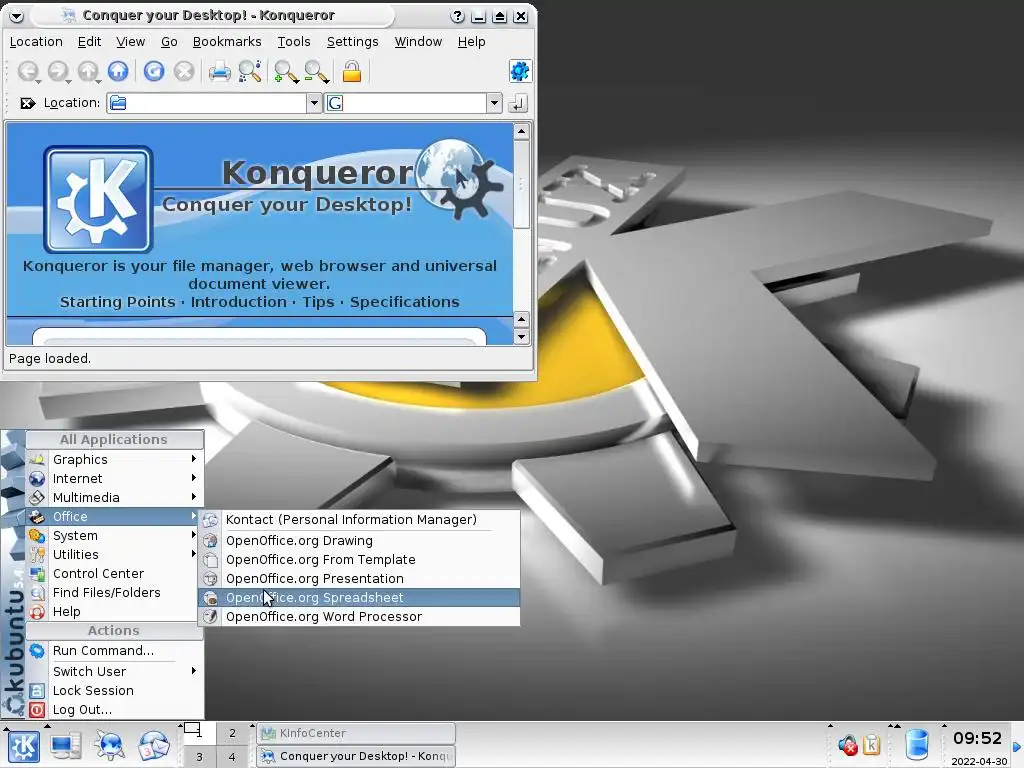Go to Home URL in Konqueror
This screenshot has height=768, width=1024.
coord(118,71)
